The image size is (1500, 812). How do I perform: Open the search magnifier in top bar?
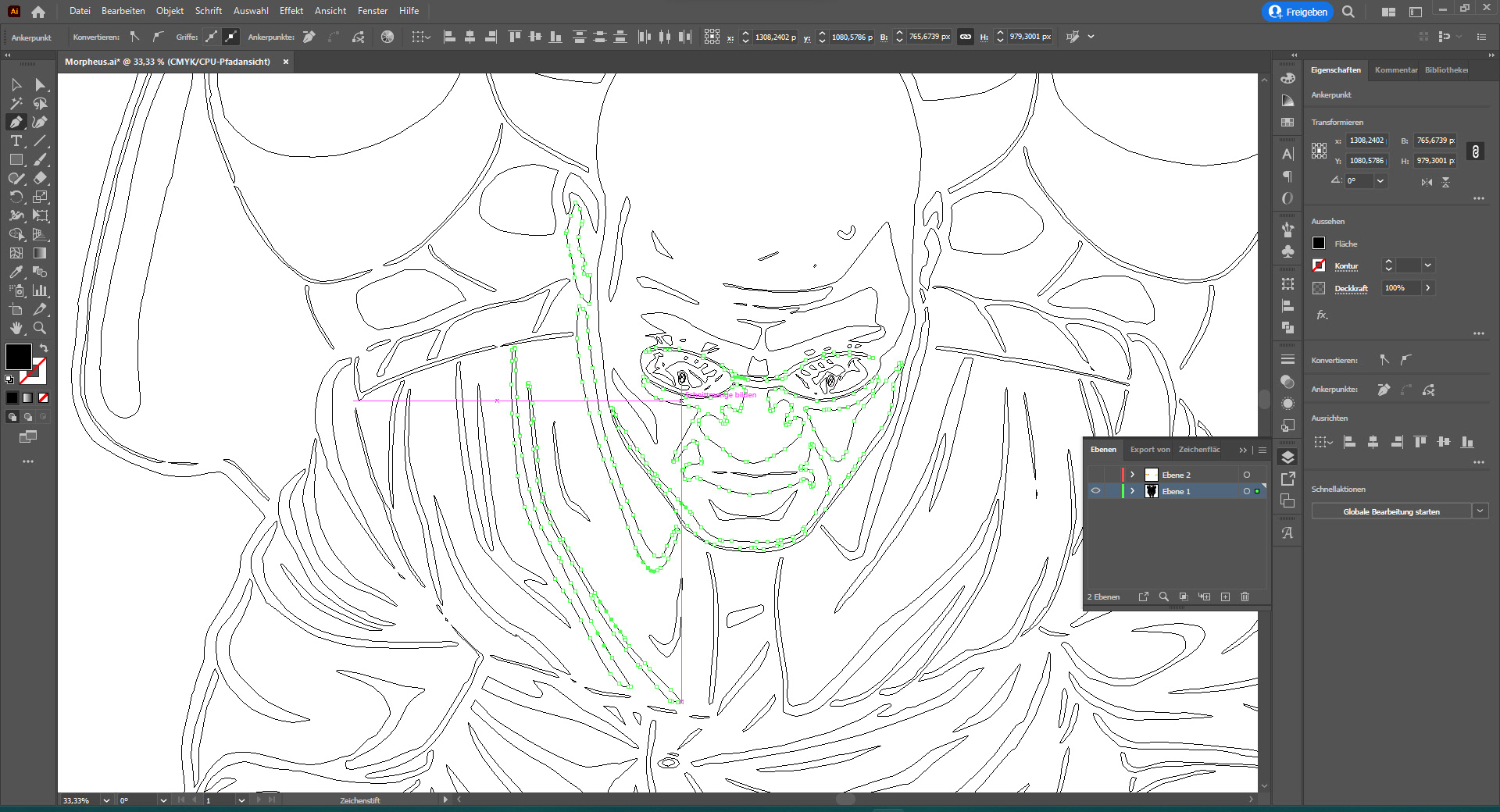[x=1348, y=12]
